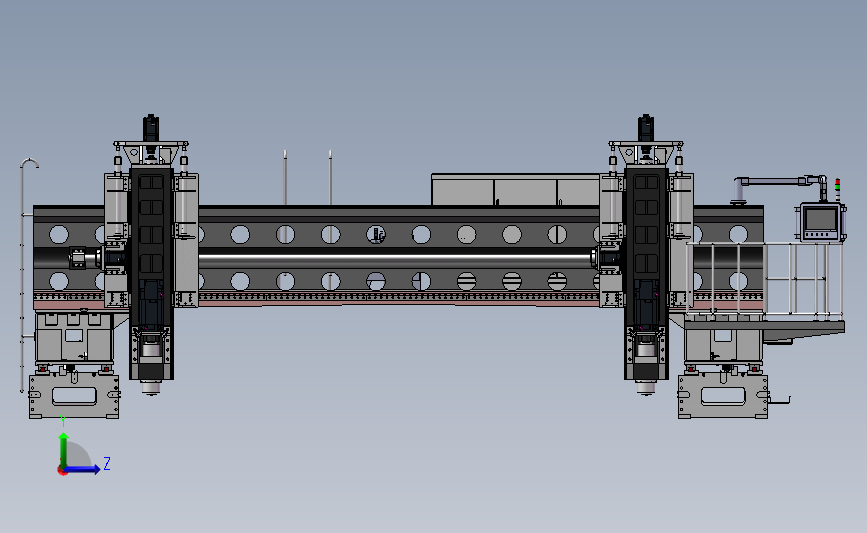This screenshot has width=867, height=533.
Task: Click the blue Z label beside the triad
Action: [x=107, y=463]
